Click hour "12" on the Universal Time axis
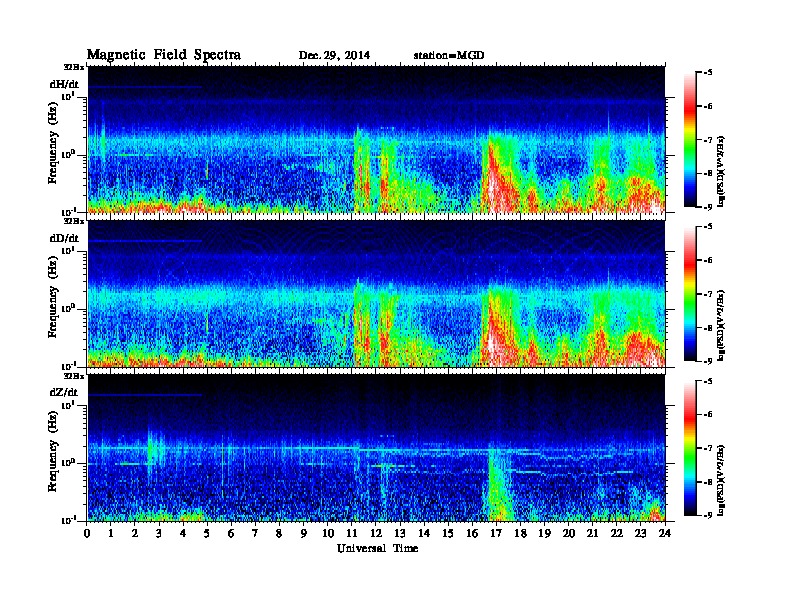 tap(376, 534)
